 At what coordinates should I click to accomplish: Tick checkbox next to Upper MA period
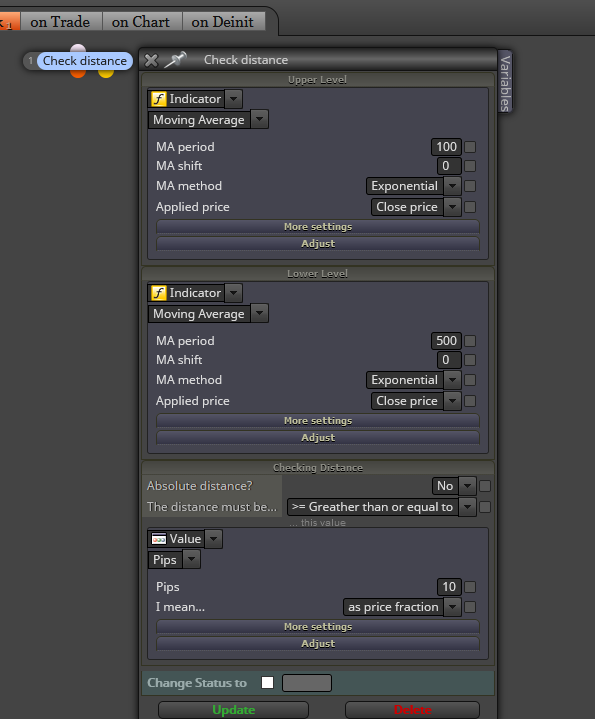point(470,147)
